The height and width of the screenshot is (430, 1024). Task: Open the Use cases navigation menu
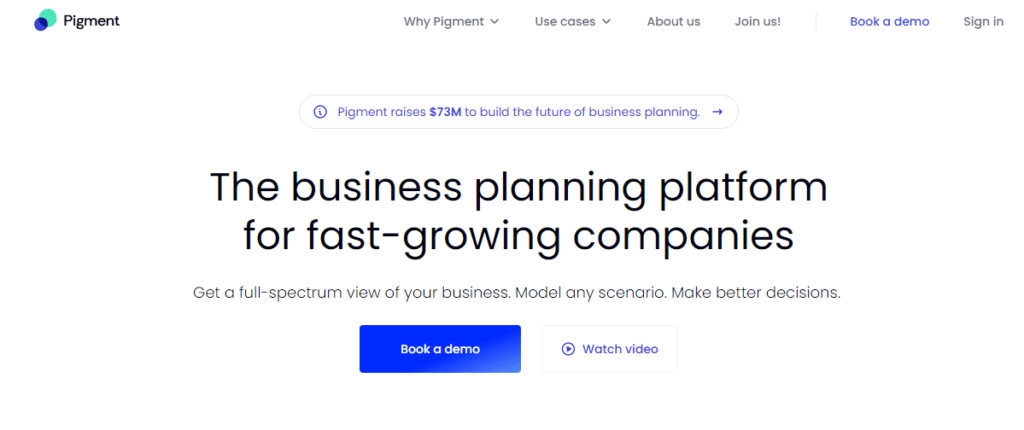(565, 22)
